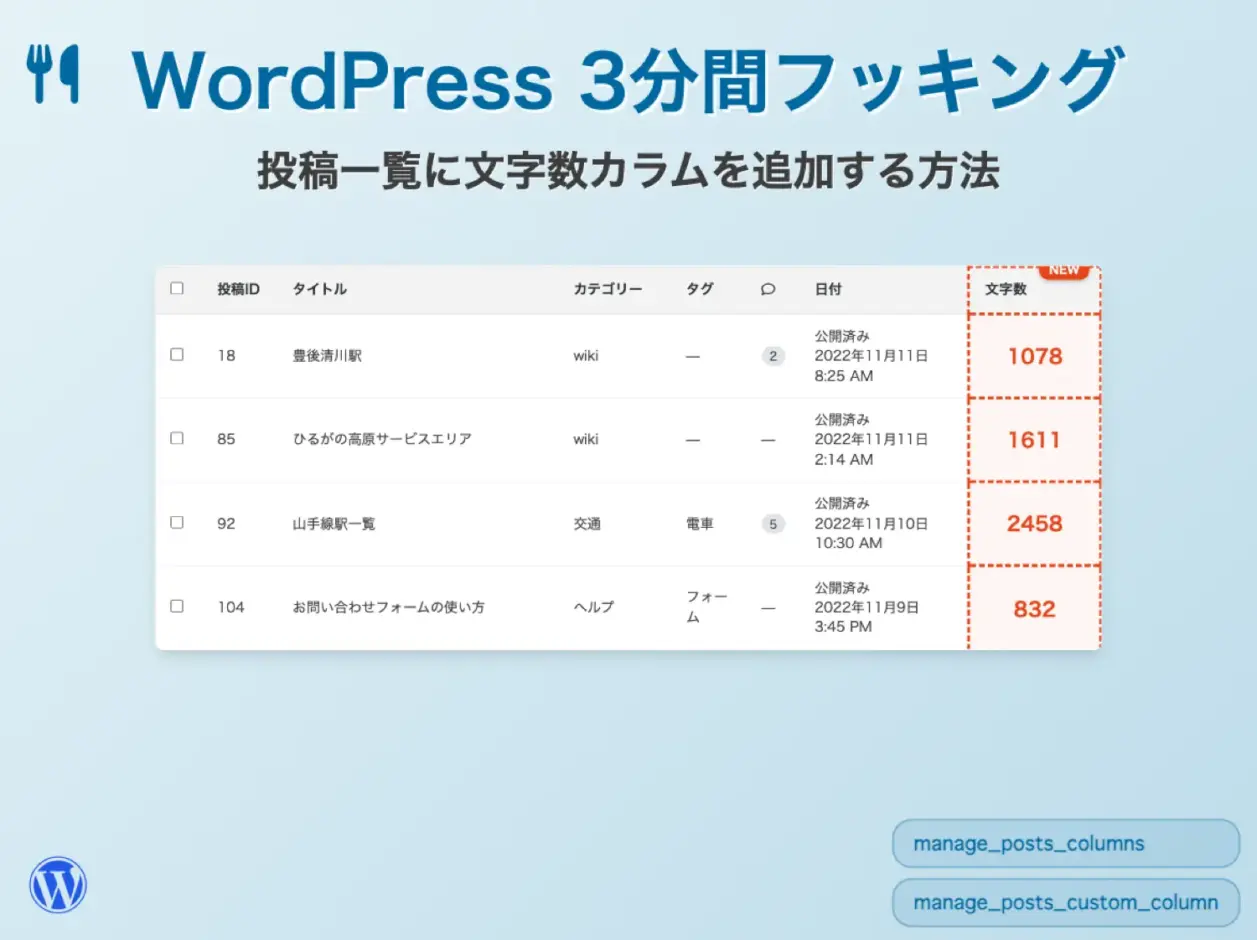Image resolution: width=1257 pixels, height=940 pixels.
Task: Click the comments bubble column icon
Action: coord(768,289)
